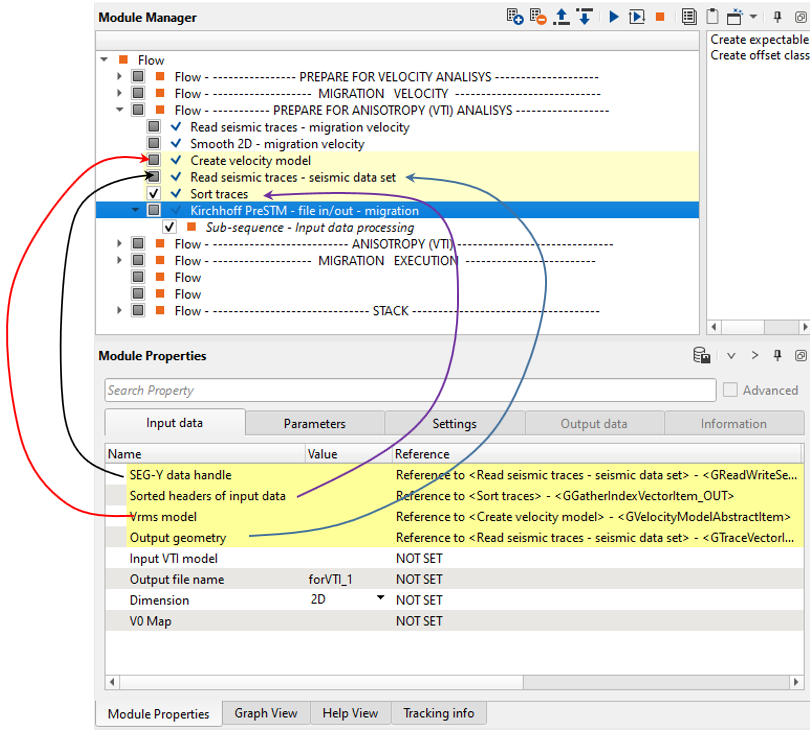This screenshot has height=732, width=810.
Task: Open the Graph View tab
Action: click(266, 713)
